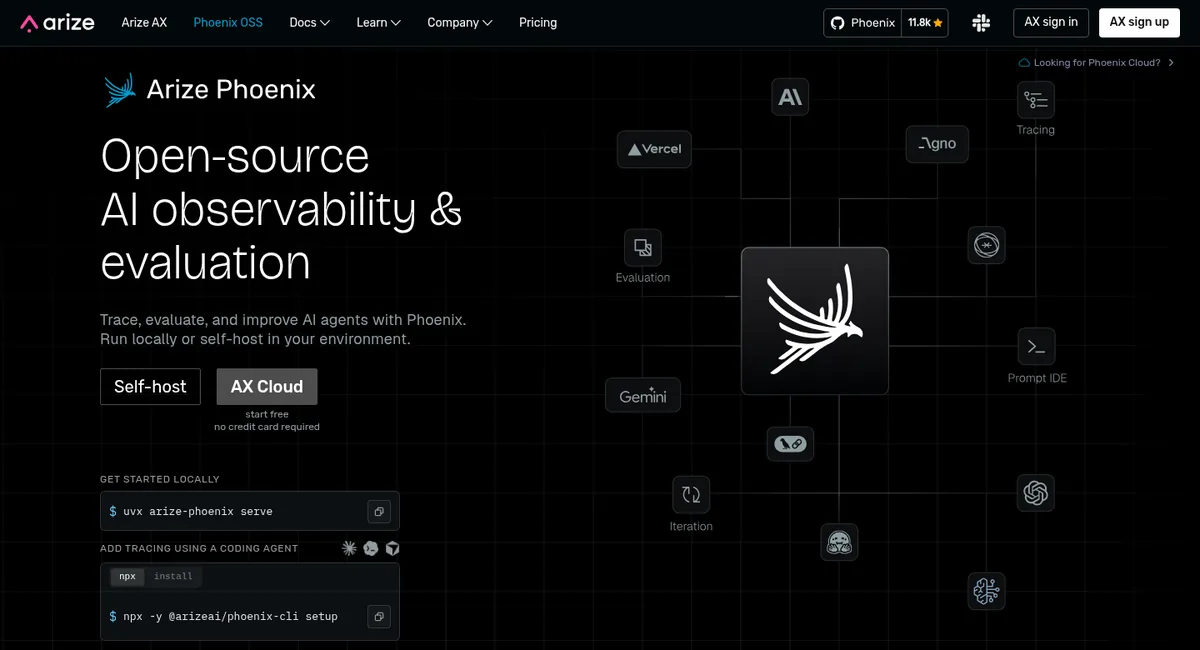
Task: Copy the uvx arize-phoenix serve command
Action: click(x=379, y=511)
